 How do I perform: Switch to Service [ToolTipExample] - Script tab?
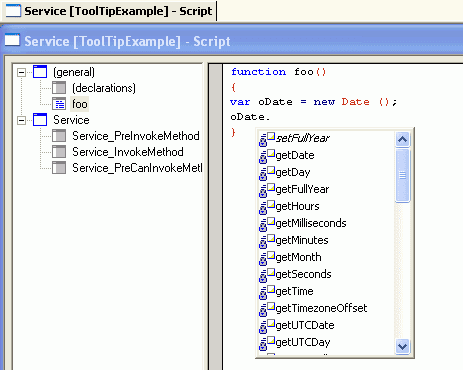point(109,11)
